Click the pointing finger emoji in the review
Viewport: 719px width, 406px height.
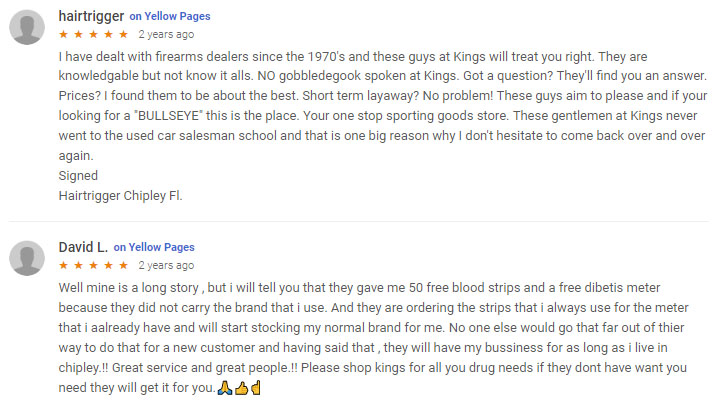coord(256,388)
